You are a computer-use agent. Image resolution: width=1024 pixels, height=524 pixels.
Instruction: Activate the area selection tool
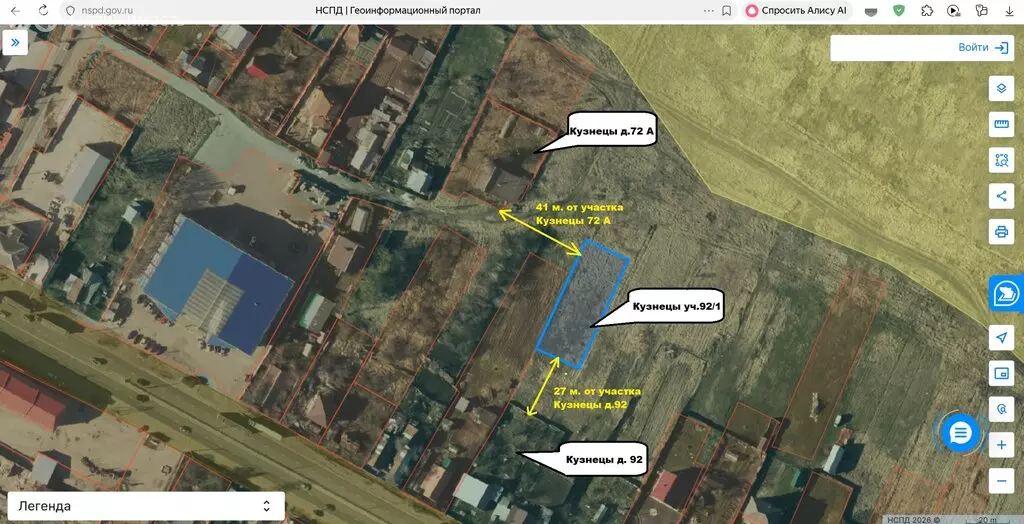[x=1000, y=159]
